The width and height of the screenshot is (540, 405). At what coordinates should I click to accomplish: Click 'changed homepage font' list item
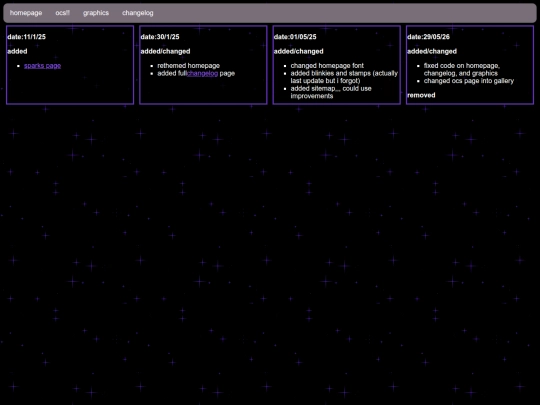coord(327,65)
